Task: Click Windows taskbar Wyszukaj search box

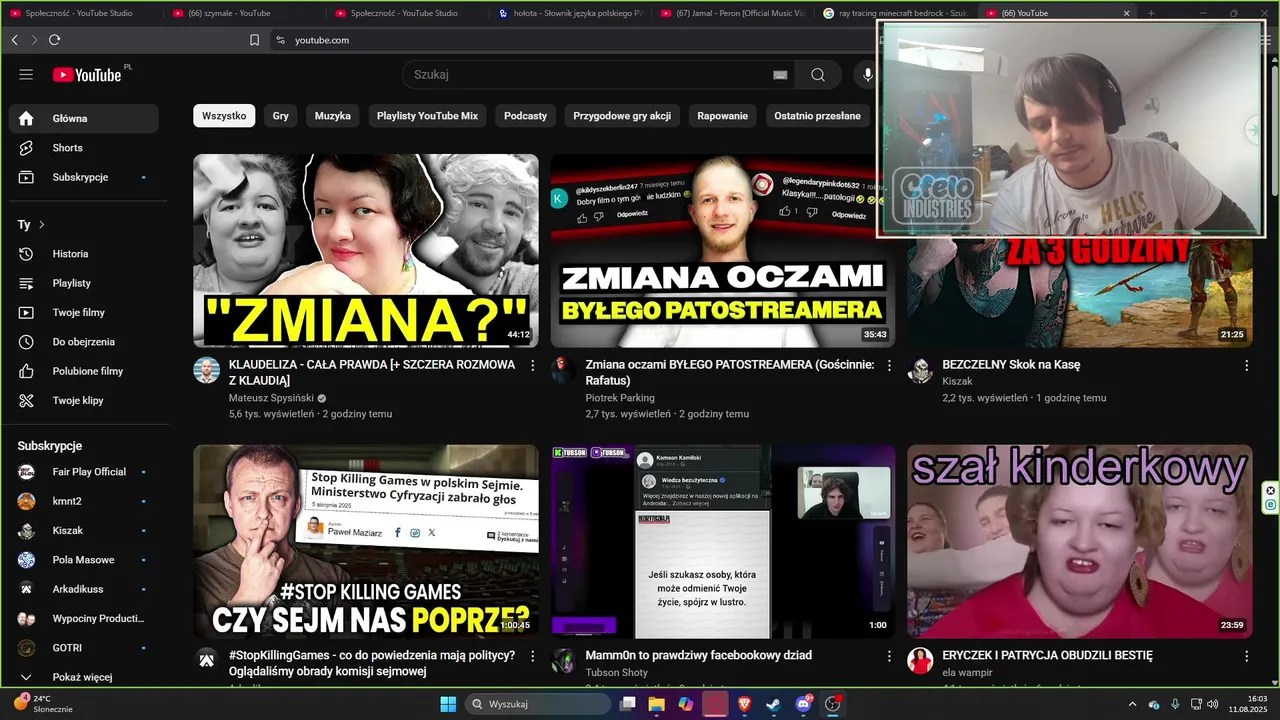Action: click(x=538, y=704)
